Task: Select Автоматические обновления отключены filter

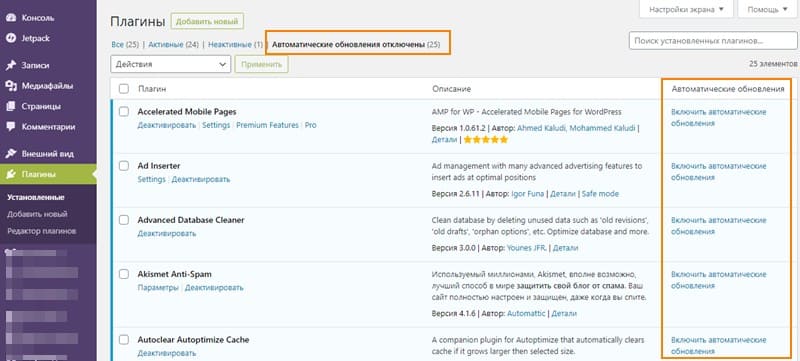Action: (356, 45)
